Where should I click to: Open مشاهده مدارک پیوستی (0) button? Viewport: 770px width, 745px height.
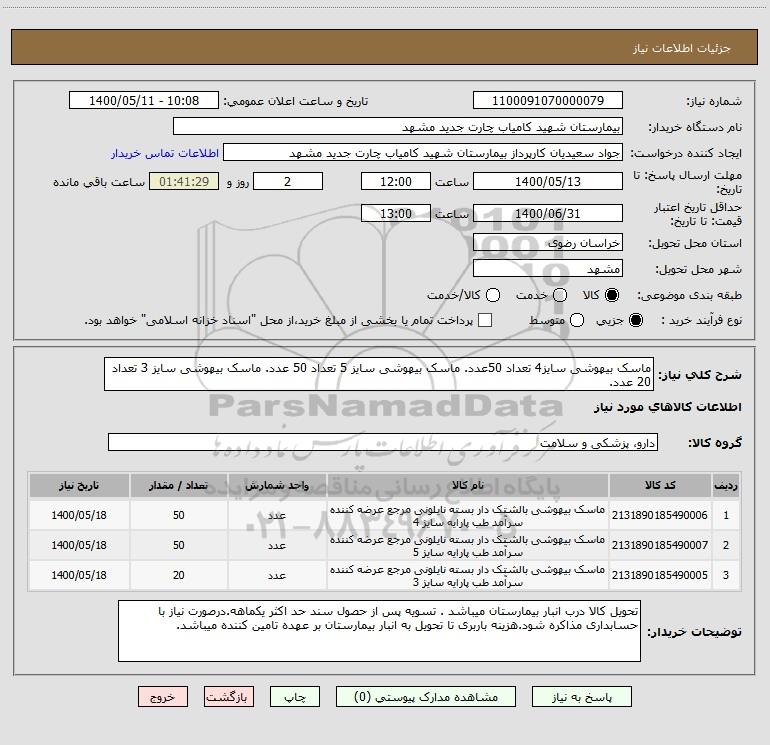(x=425, y=697)
